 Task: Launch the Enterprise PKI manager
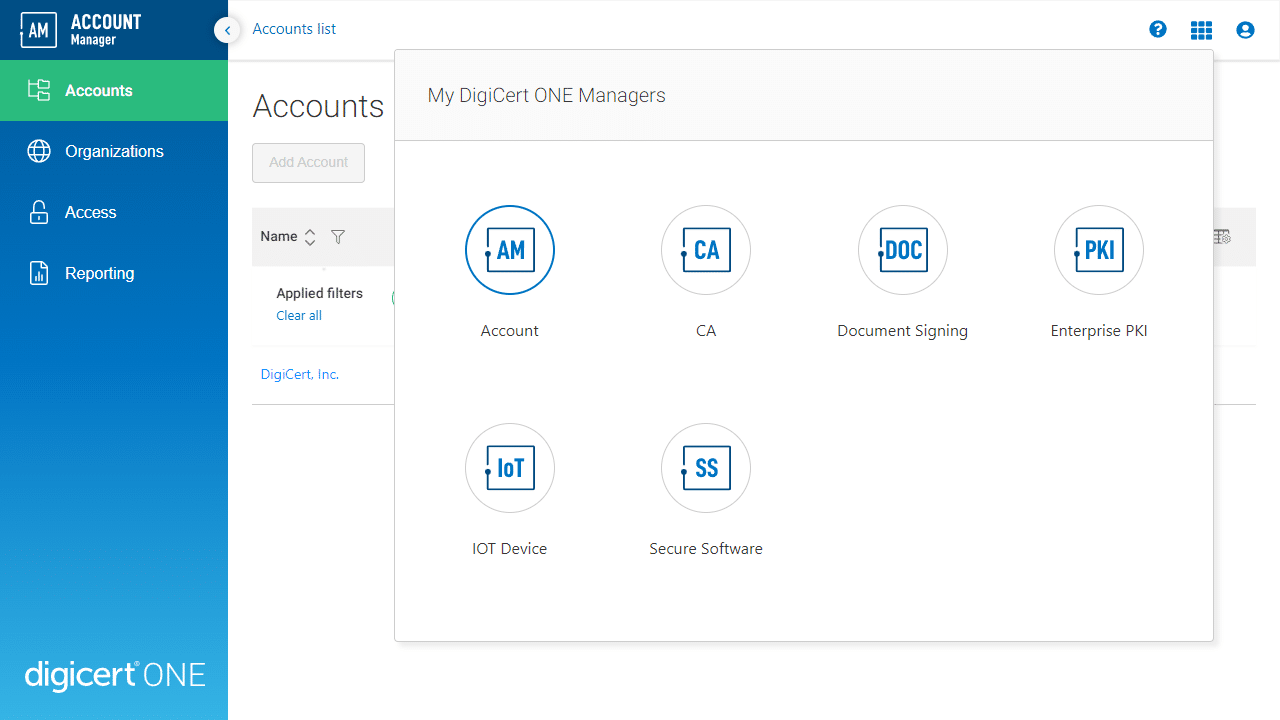click(1098, 250)
